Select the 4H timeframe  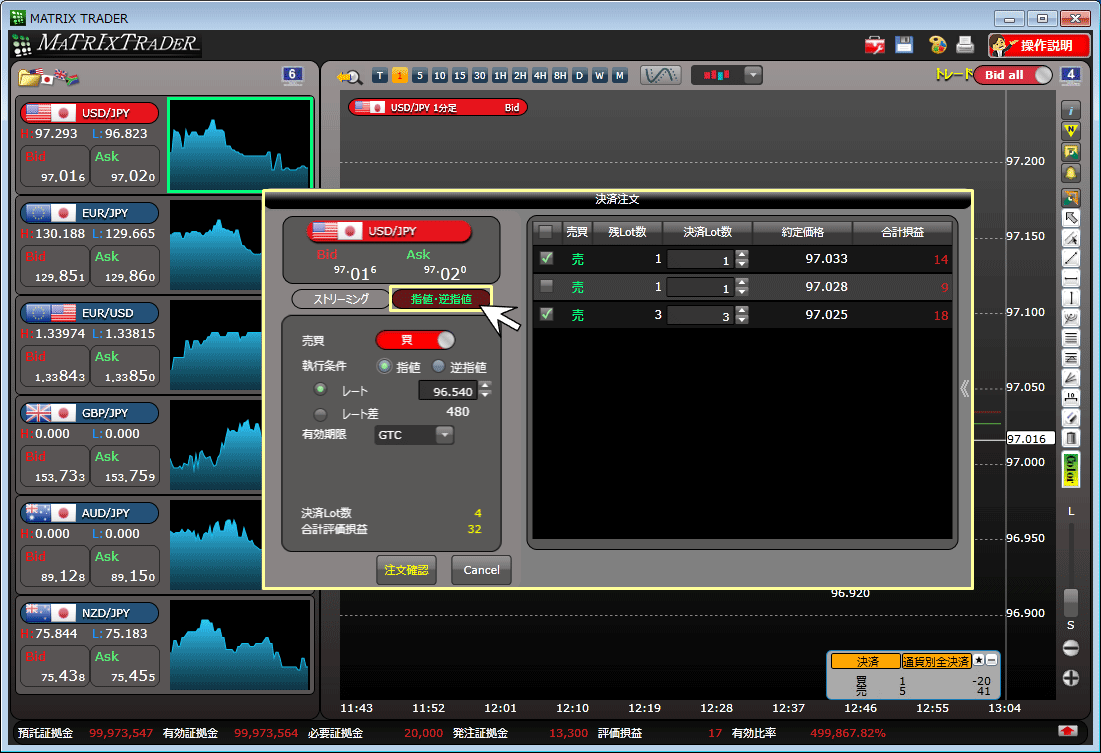click(540, 76)
